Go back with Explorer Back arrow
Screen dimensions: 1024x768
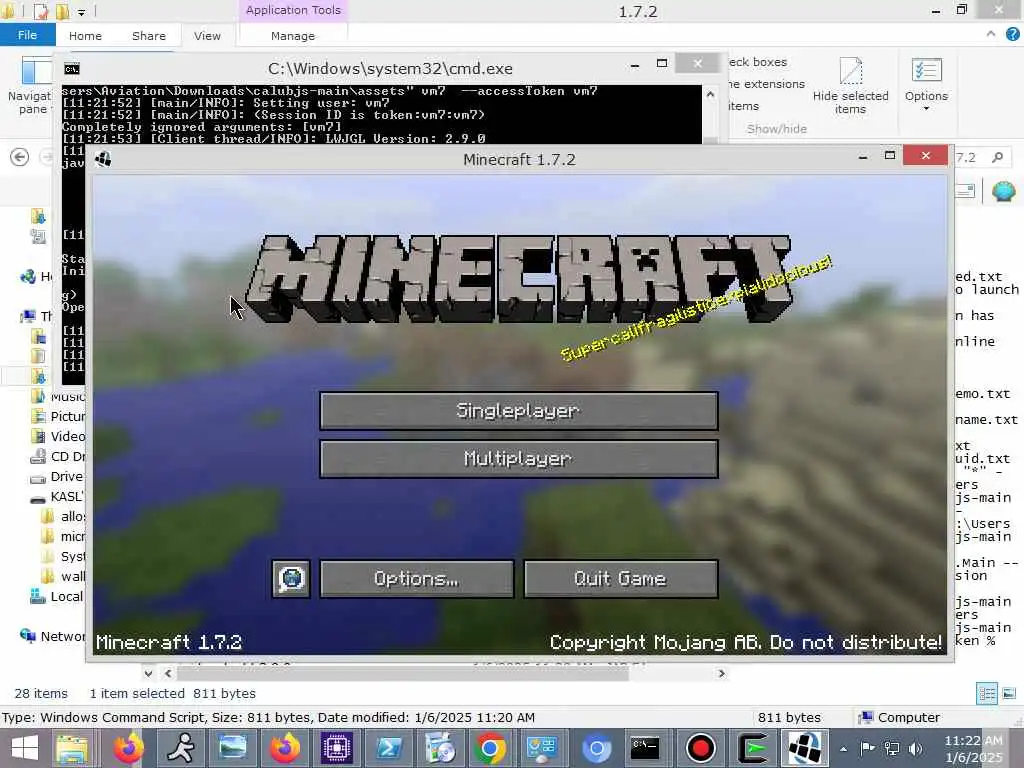tap(20, 157)
